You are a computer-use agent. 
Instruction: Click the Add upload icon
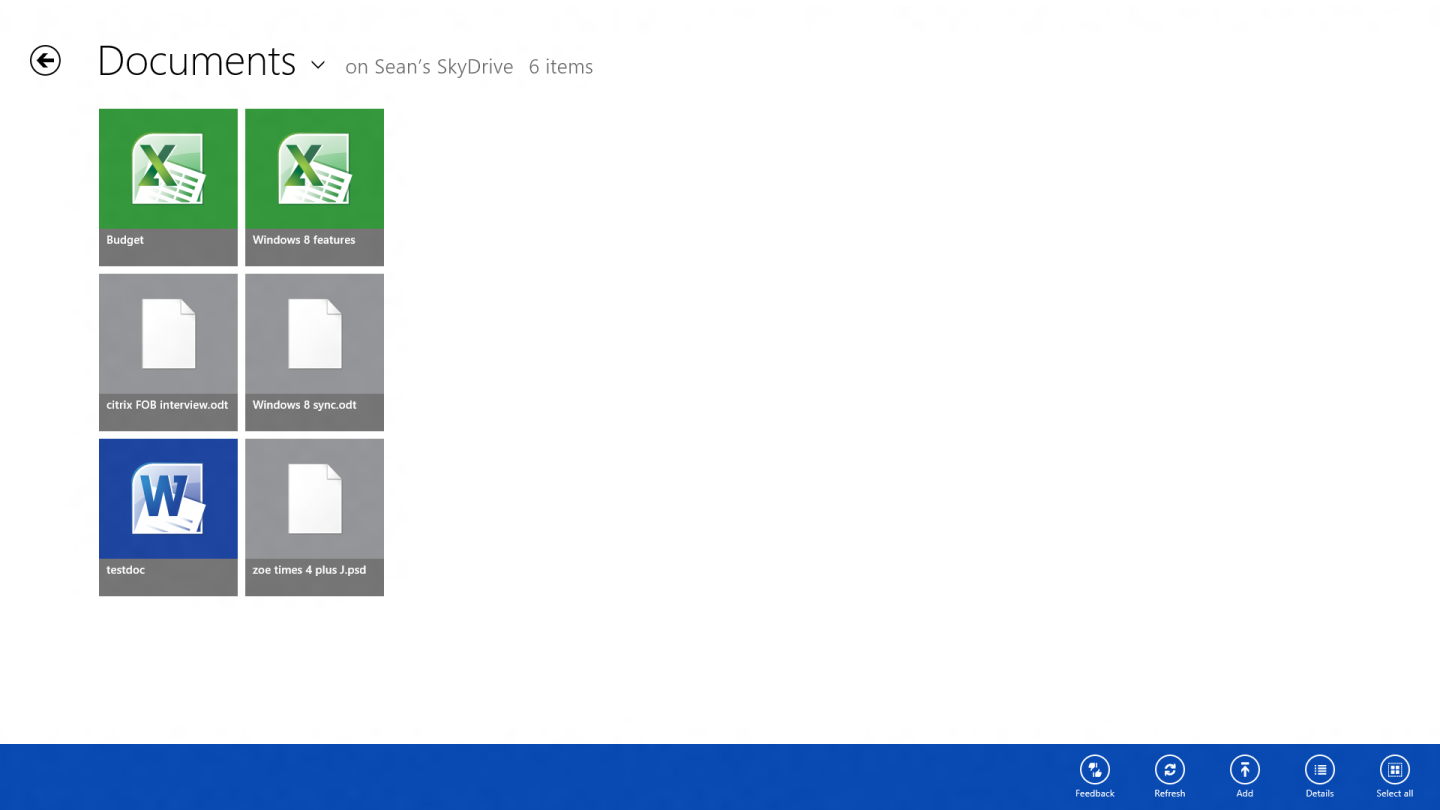point(1244,770)
